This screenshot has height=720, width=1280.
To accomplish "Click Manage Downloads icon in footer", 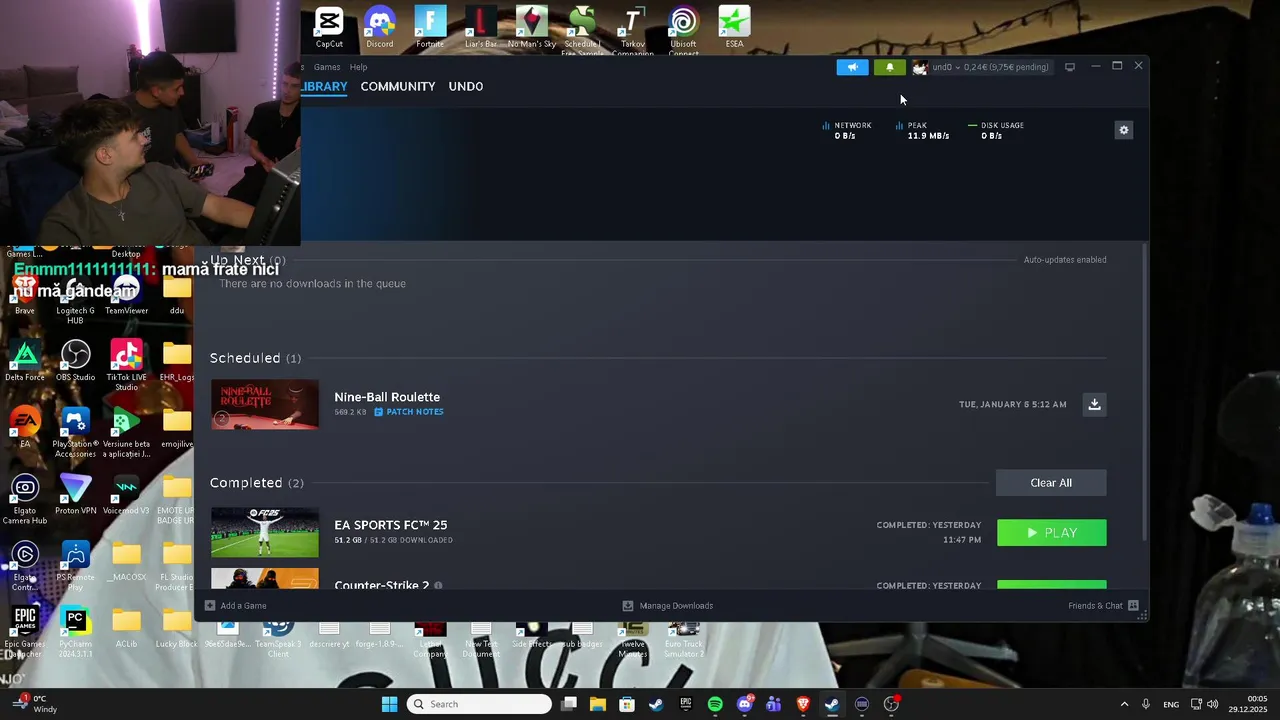I will tap(628, 605).
